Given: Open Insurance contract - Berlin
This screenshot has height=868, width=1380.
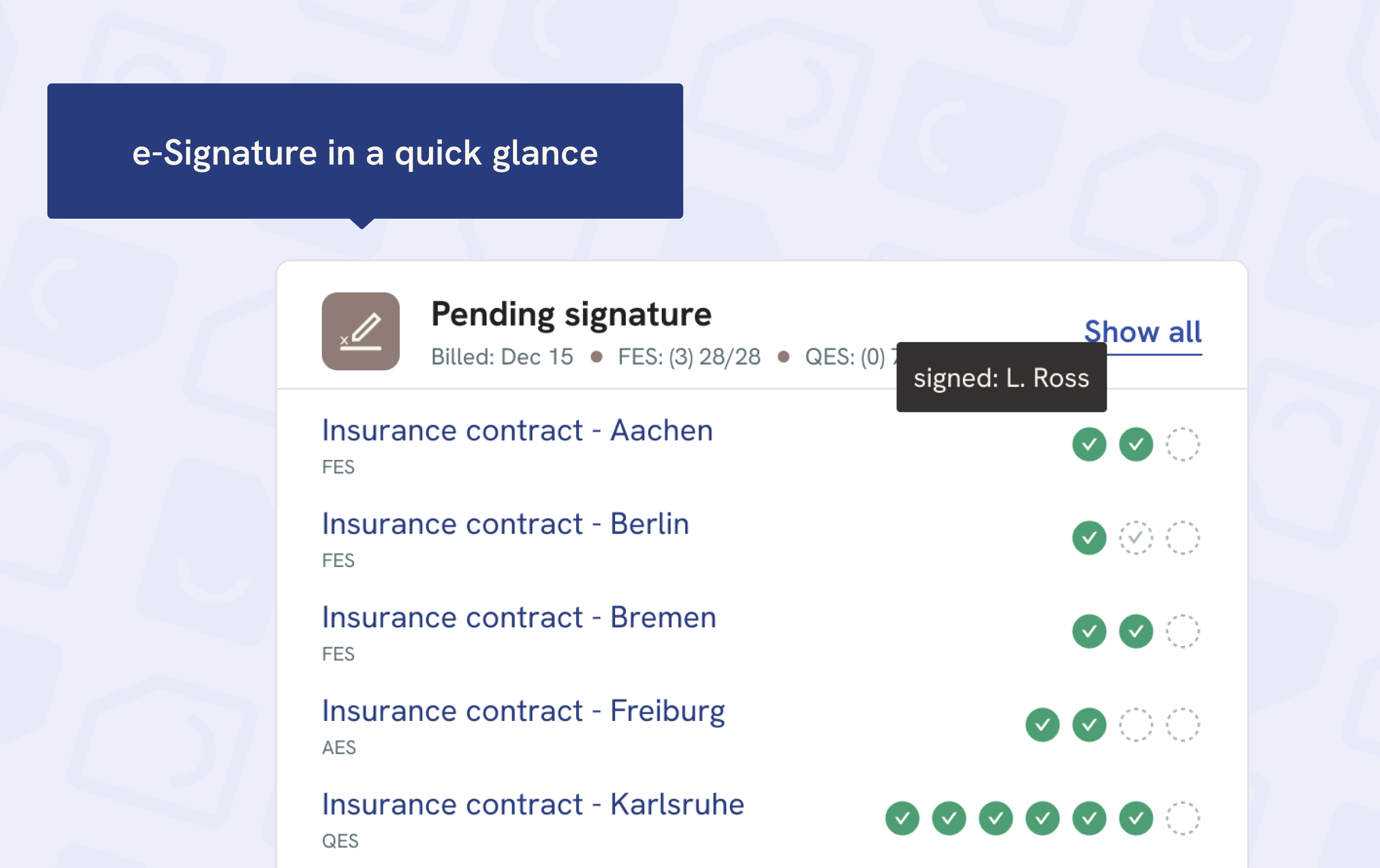Looking at the screenshot, I should click(x=505, y=524).
